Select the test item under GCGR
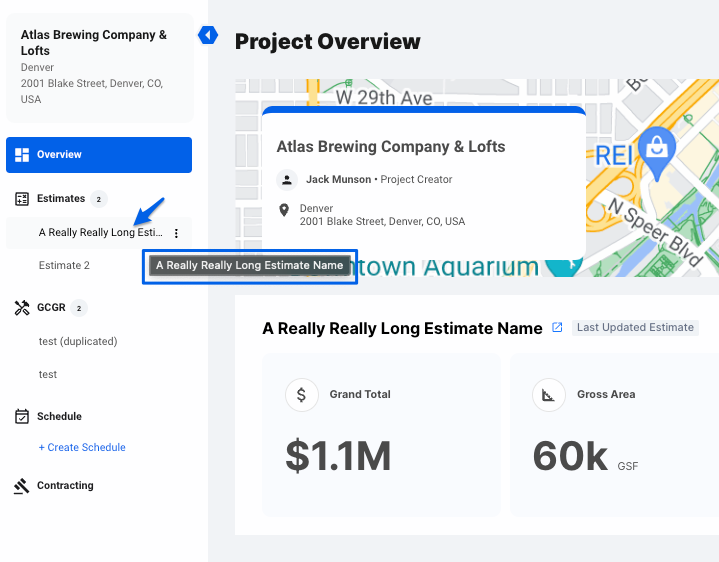This screenshot has width=719, height=562. click(48, 375)
